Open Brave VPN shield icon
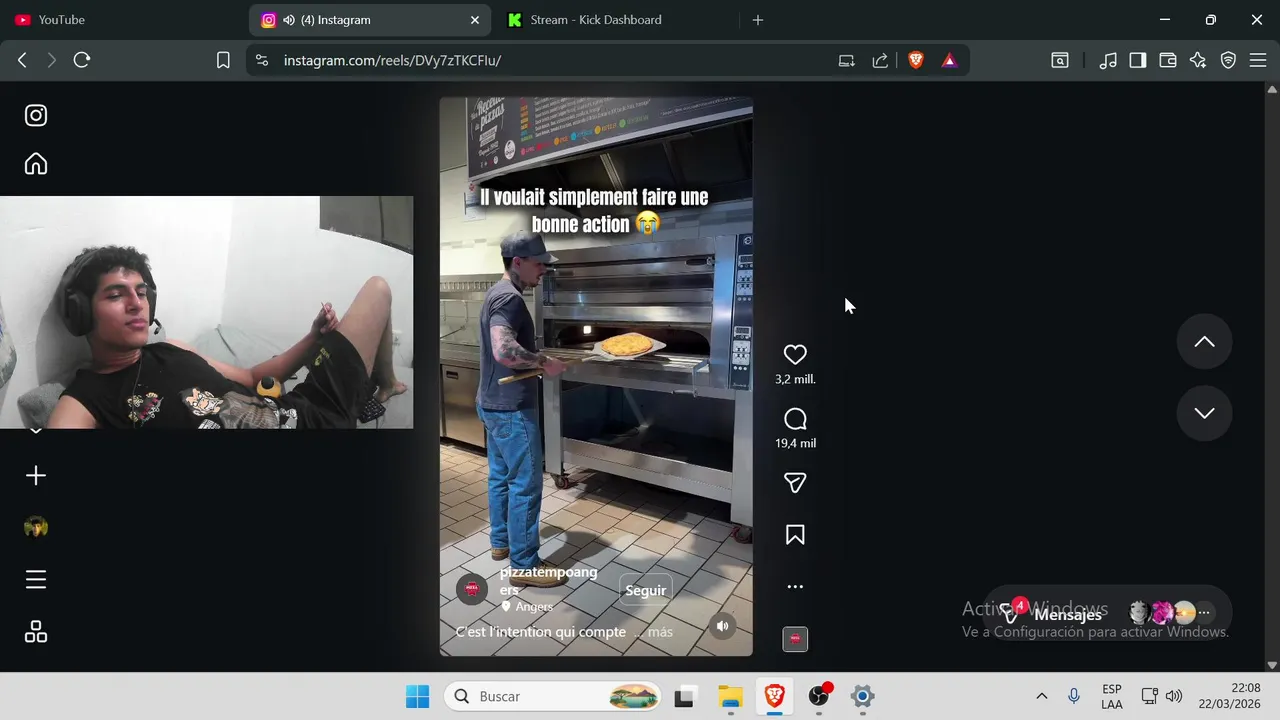1280x720 pixels. click(1228, 60)
